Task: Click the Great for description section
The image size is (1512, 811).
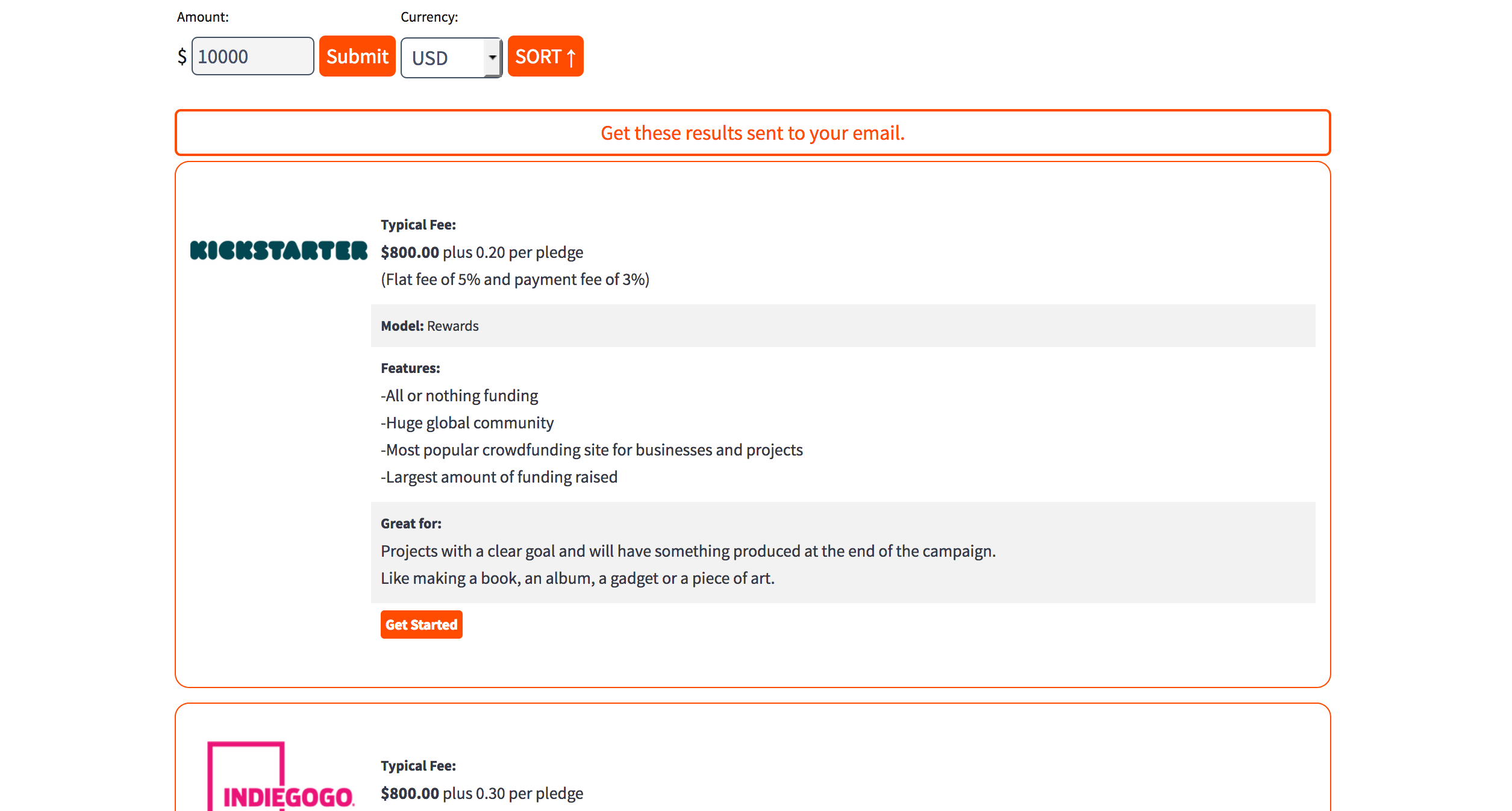Action: coord(843,552)
